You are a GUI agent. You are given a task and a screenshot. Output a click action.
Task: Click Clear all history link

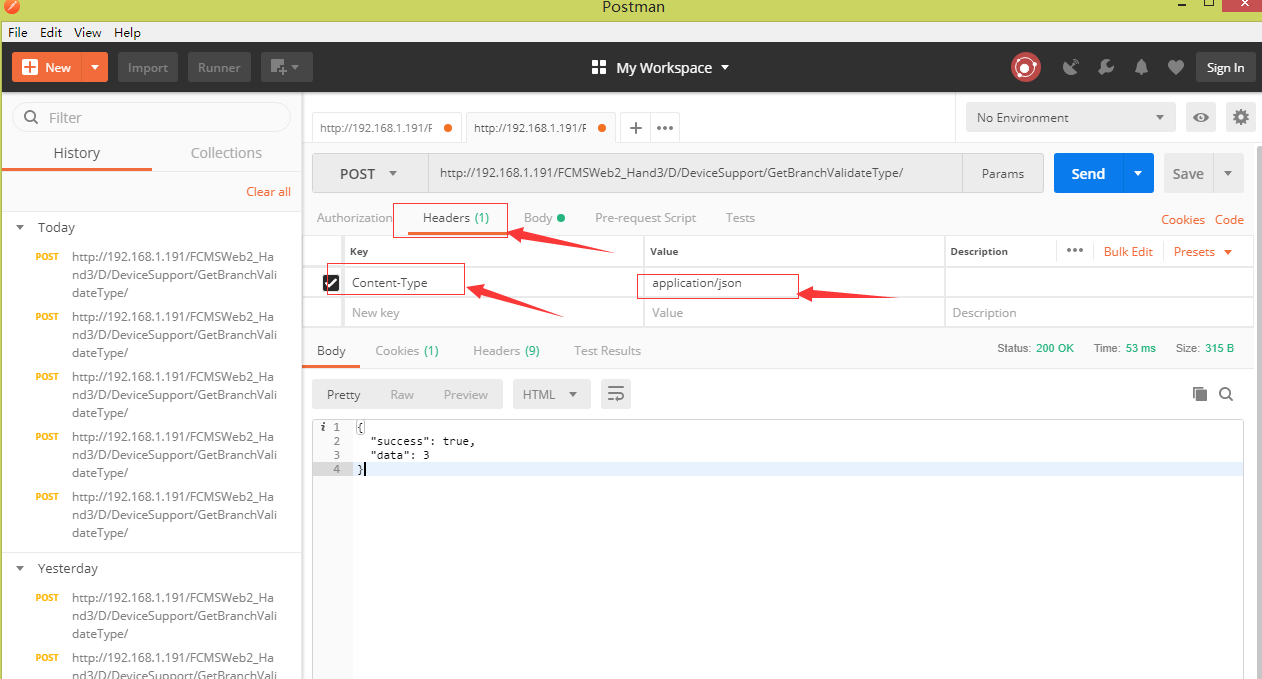pyautogui.click(x=269, y=191)
